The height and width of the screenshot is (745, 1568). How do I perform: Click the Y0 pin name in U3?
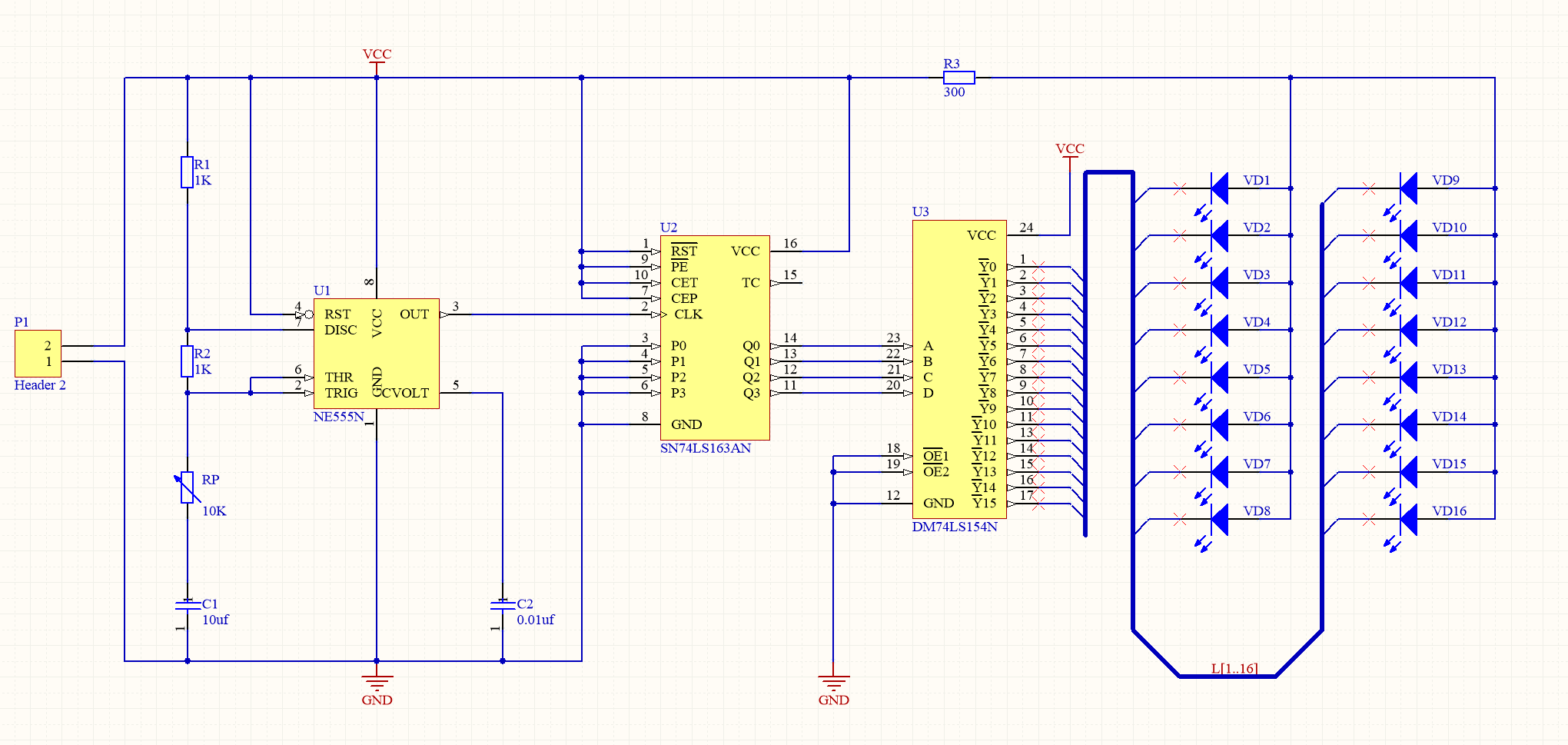point(987,267)
